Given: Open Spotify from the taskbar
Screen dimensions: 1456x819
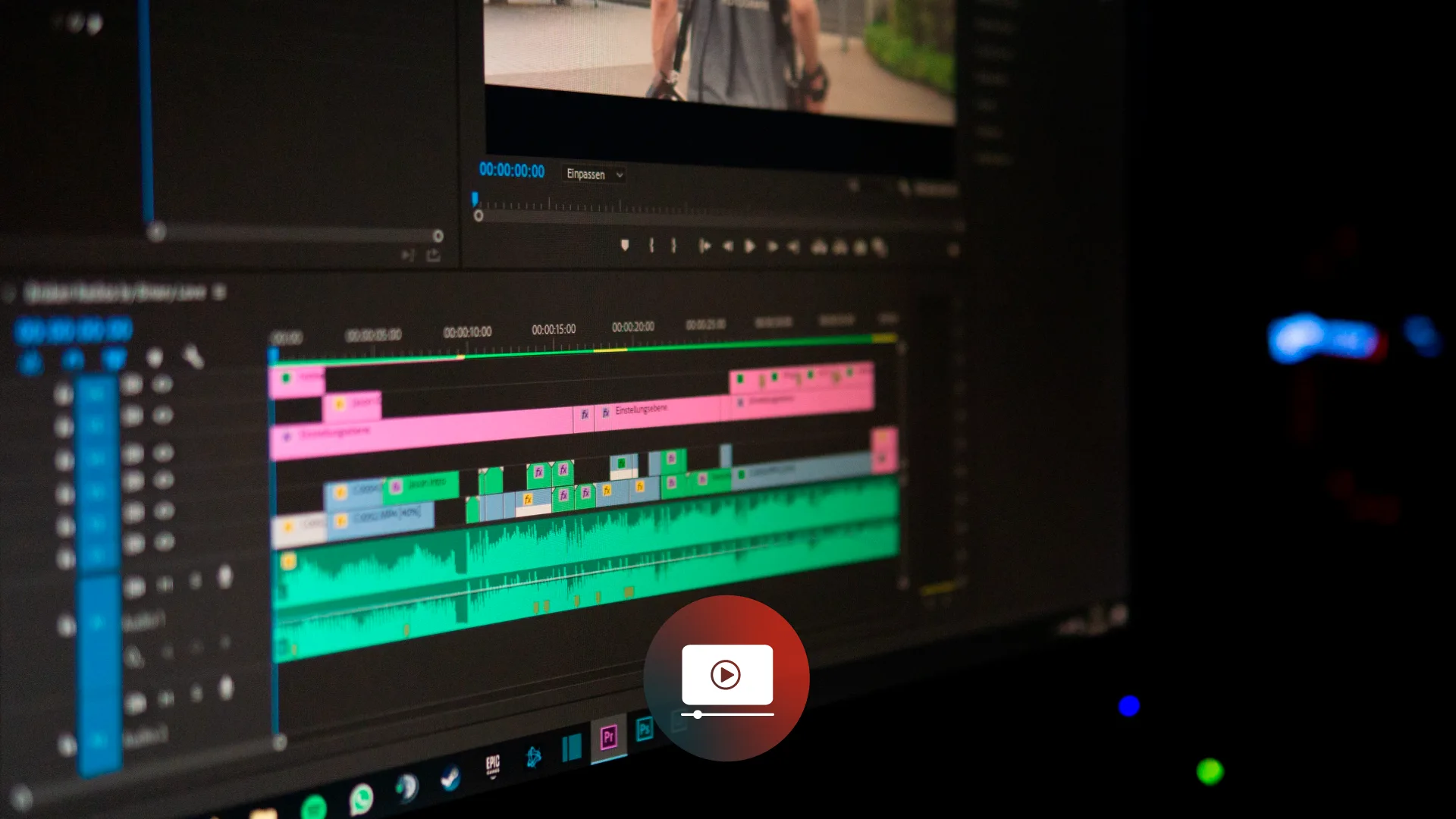Looking at the screenshot, I should tap(313, 808).
